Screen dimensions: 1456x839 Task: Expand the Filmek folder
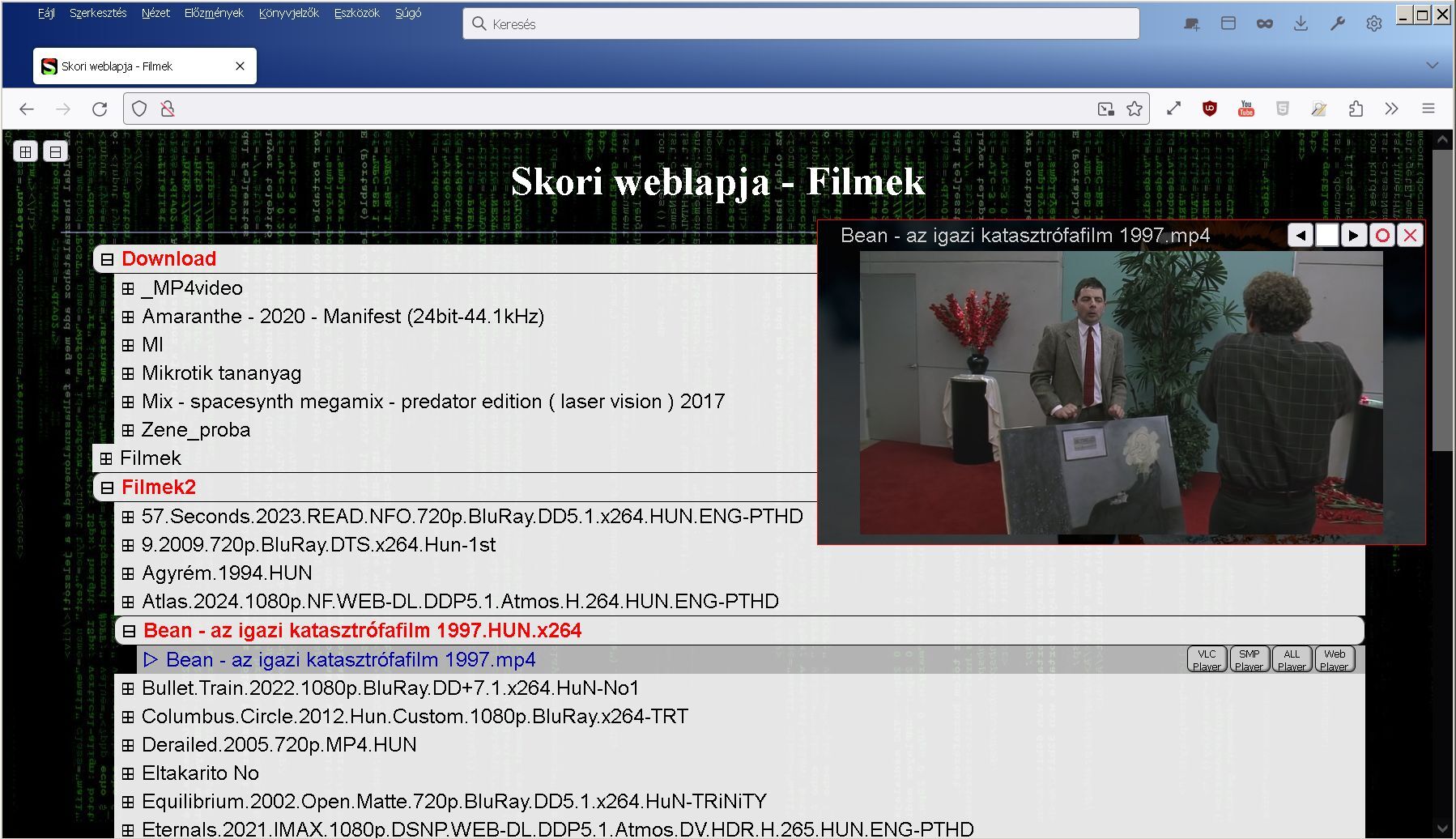tap(106, 458)
